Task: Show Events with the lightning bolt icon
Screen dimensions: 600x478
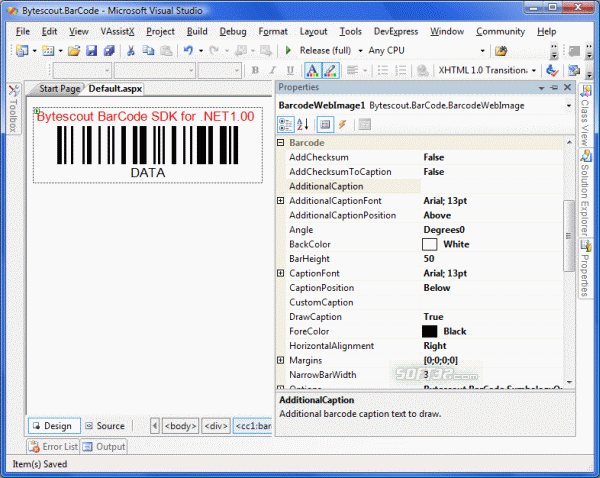Action: (342, 124)
